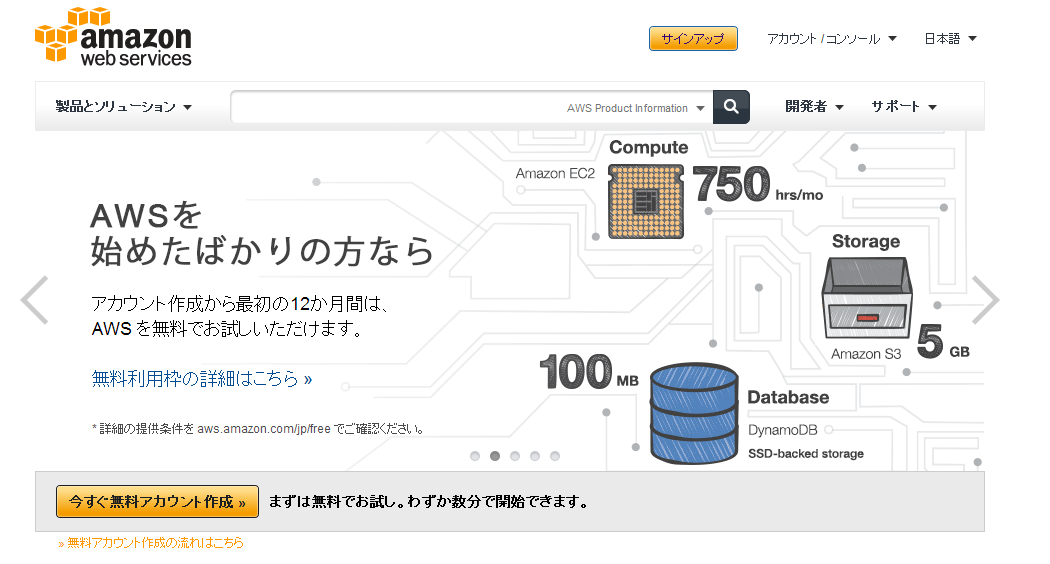The width and height of the screenshot is (1050, 564).
Task: Click the blue DynamoDB database cylinder icon
Action: click(x=694, y=413)
